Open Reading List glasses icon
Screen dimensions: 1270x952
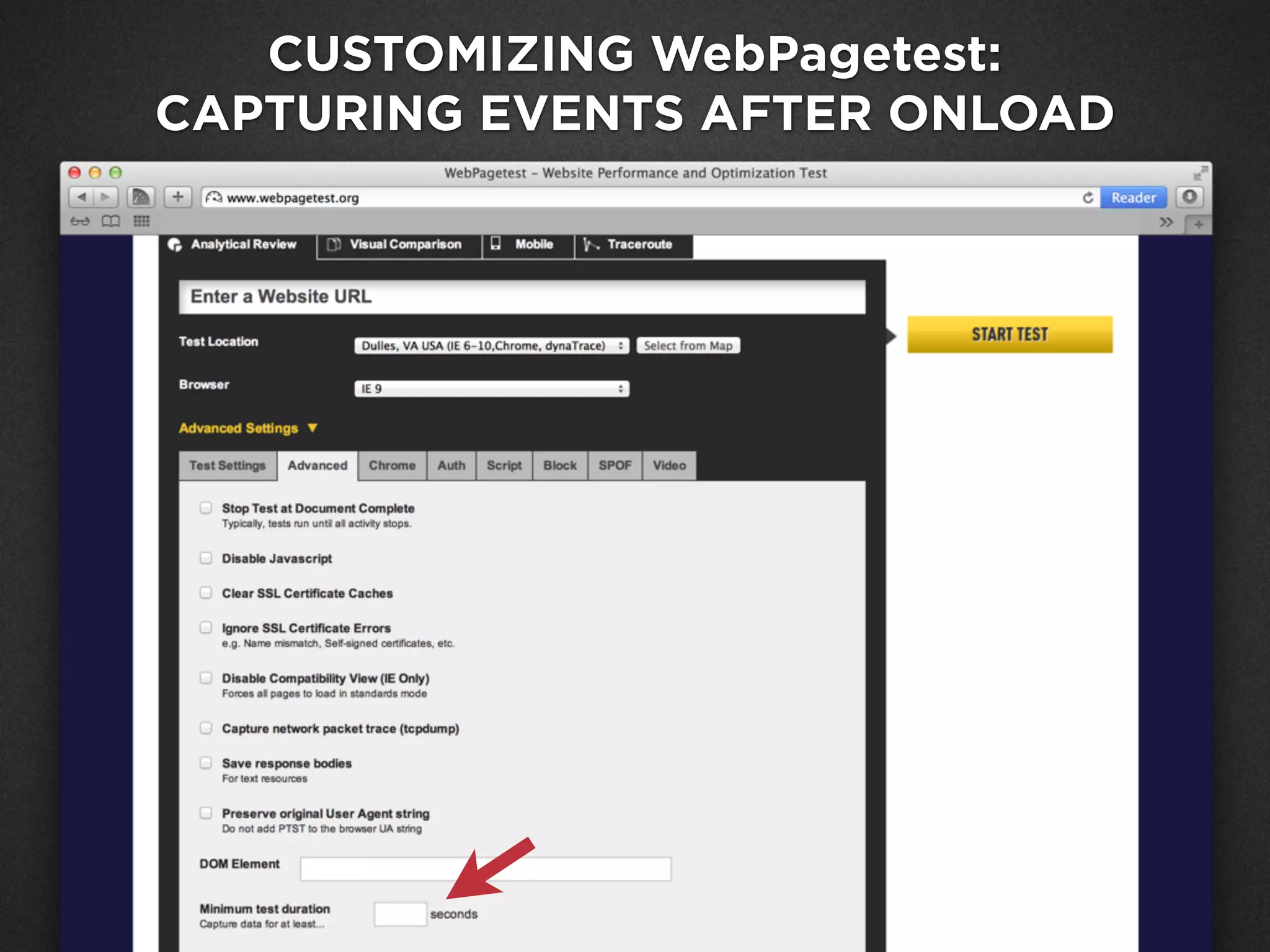pyautogui.click(x=80, y=221)
